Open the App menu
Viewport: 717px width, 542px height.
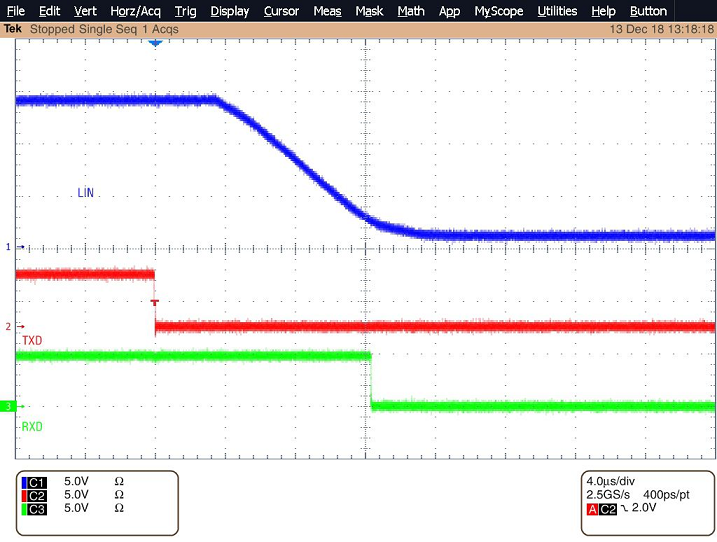pyautogui.click(x=449, y=11)
